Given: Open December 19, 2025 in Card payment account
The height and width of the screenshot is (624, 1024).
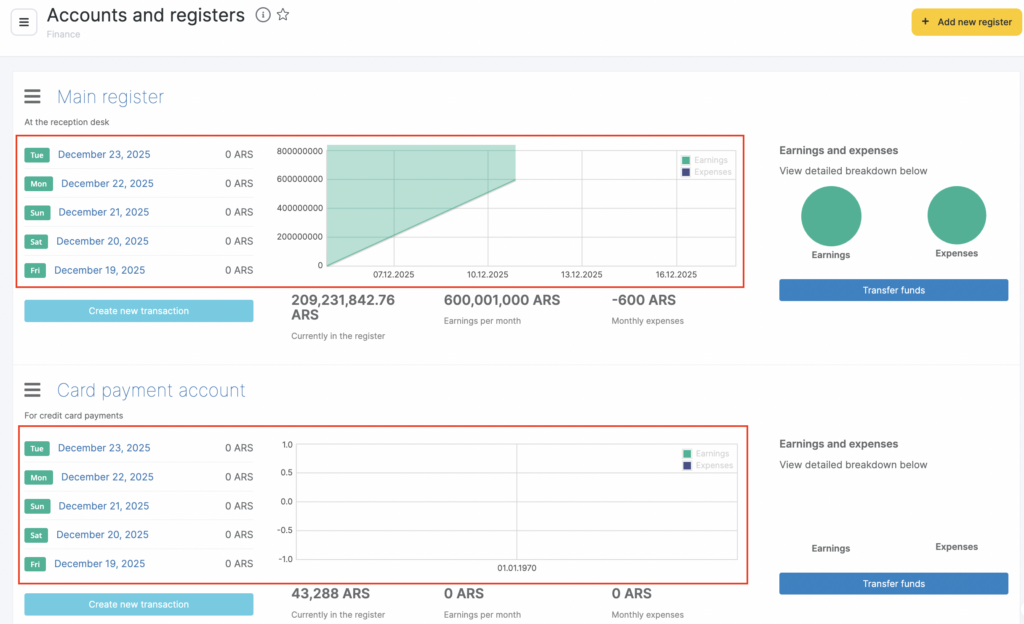Looking at the screenshot, I should [x=99, y=564].
